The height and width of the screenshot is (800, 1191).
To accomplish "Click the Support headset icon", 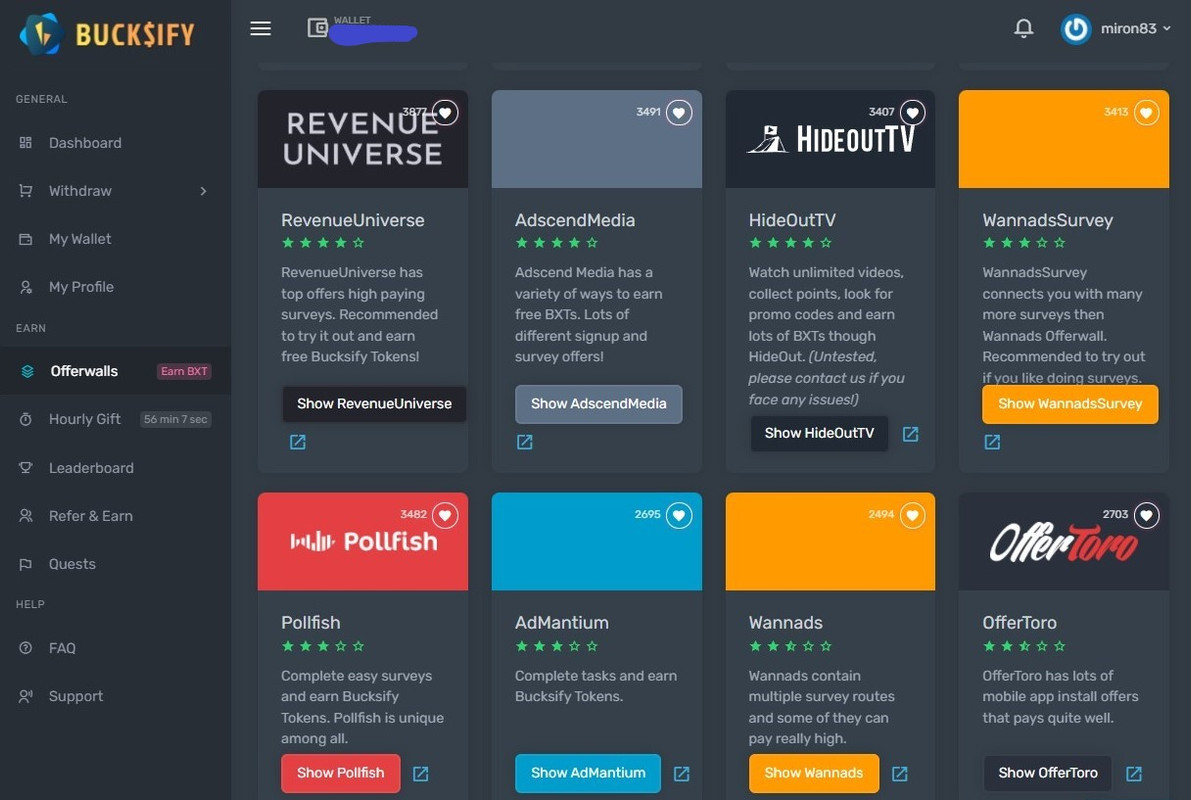I will pyautogui.click(x=26, y=696).
